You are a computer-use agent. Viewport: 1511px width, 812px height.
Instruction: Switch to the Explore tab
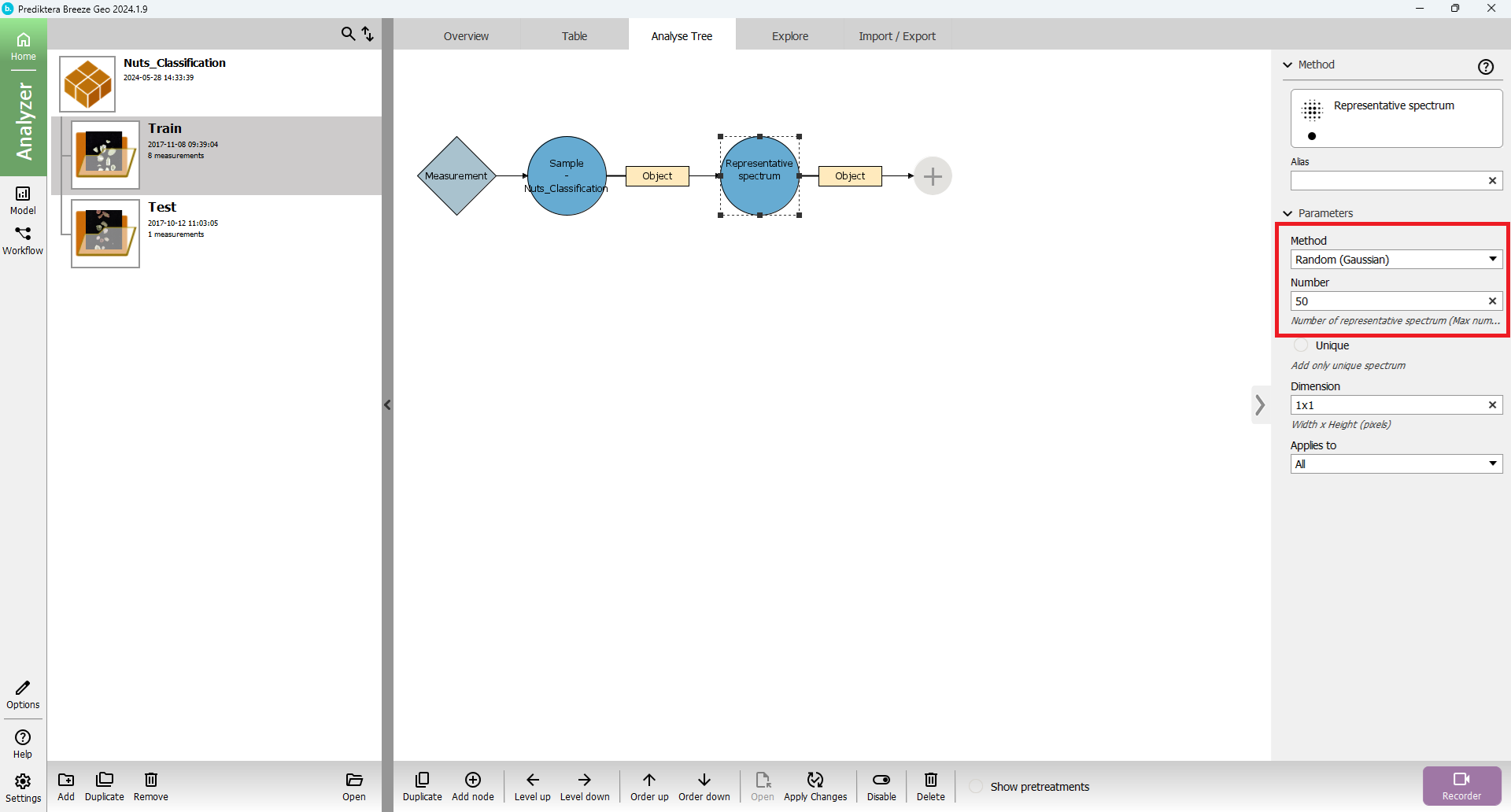789,36
